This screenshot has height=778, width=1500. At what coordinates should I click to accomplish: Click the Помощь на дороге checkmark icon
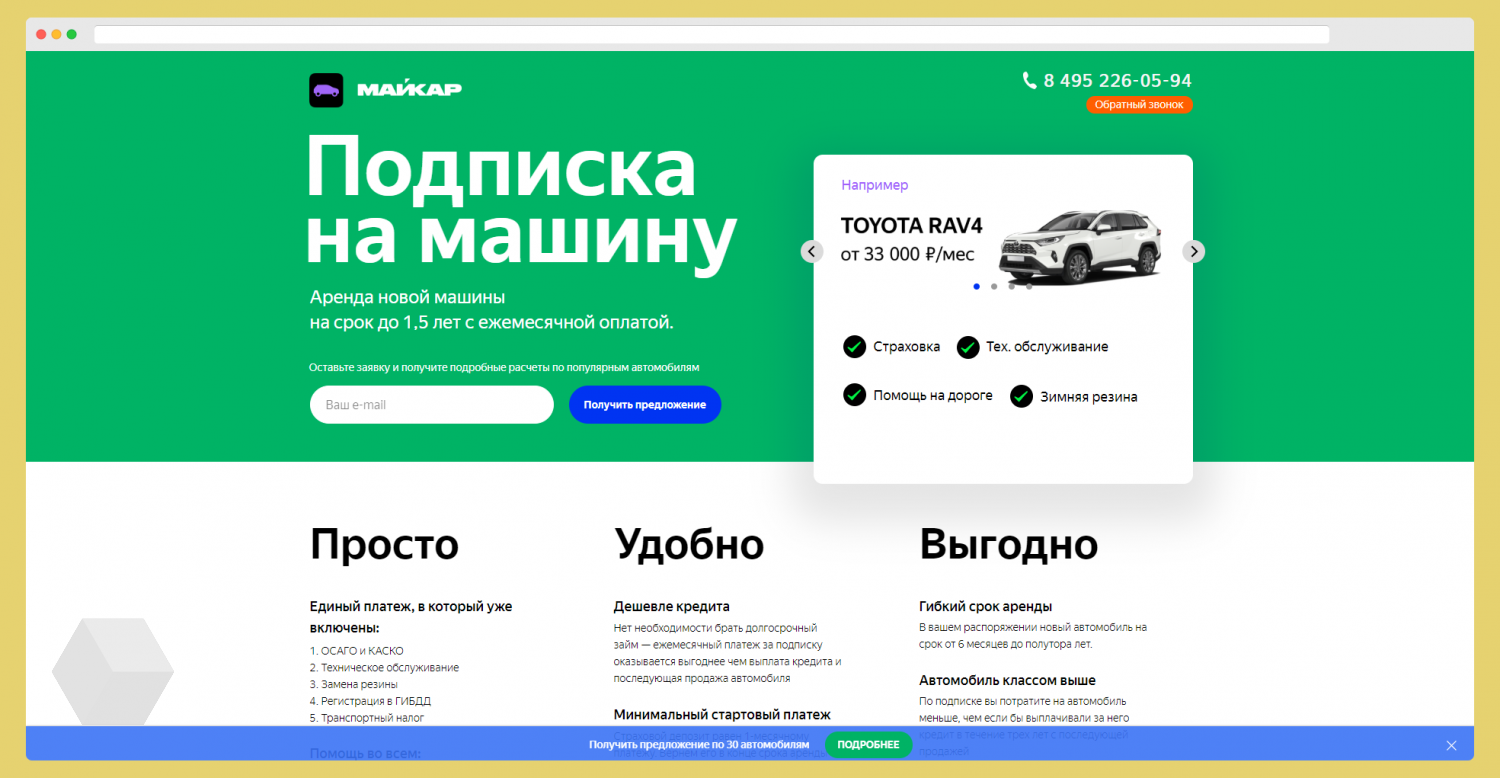854,395
